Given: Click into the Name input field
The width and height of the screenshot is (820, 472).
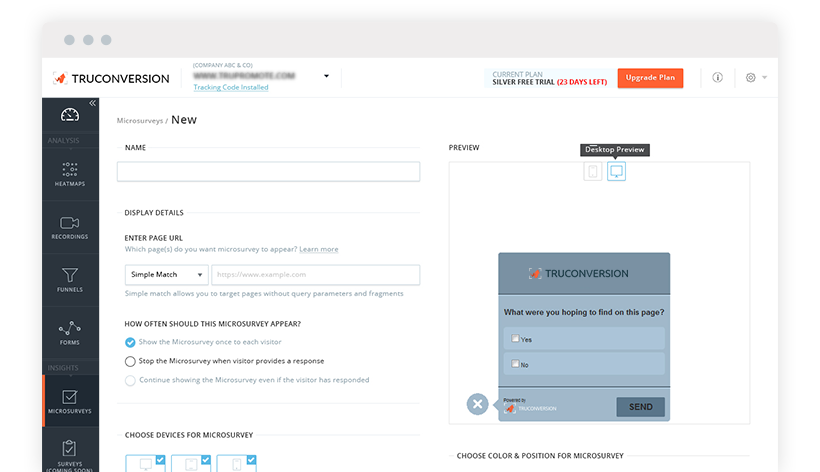Looking at the screenshot, I should (268, 171).
